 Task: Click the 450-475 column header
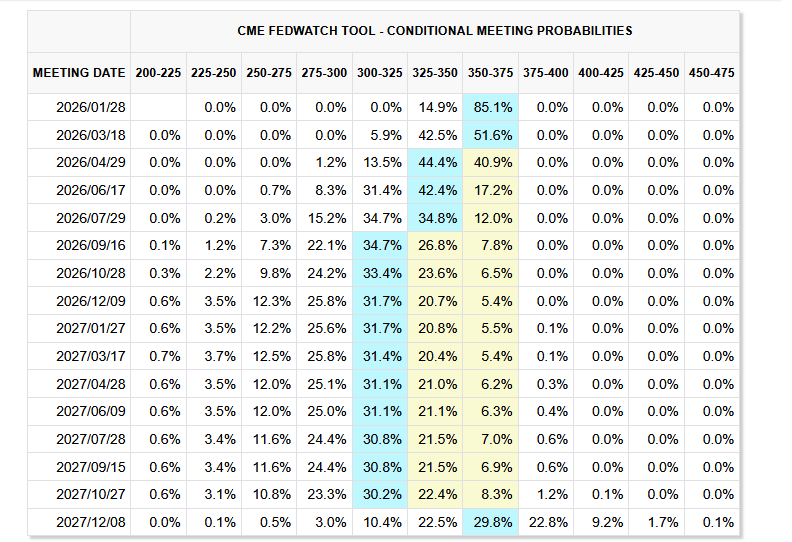pos(711,73)
